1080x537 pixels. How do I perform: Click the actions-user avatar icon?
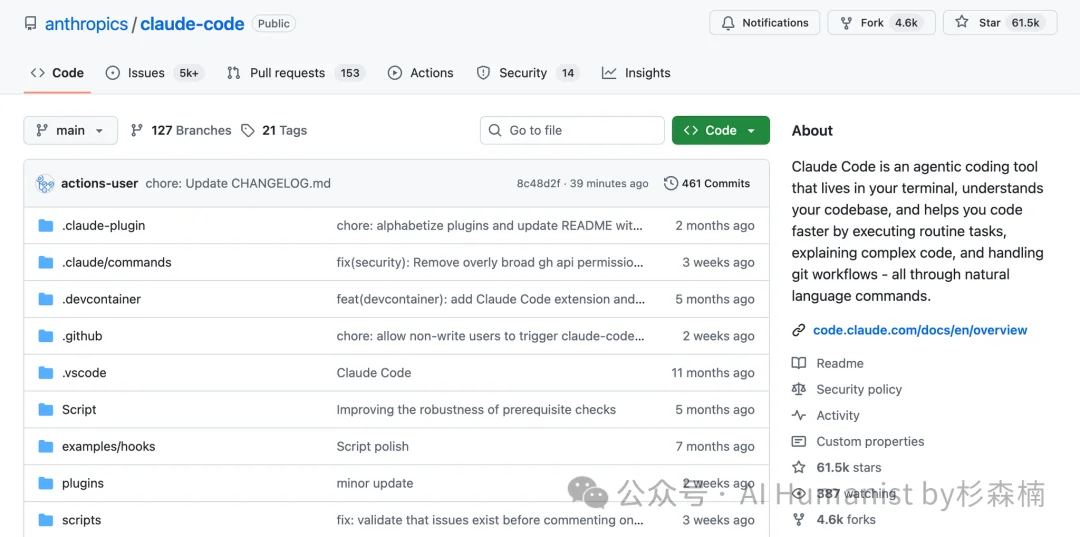pyautogui.click(x=45, y=184)
